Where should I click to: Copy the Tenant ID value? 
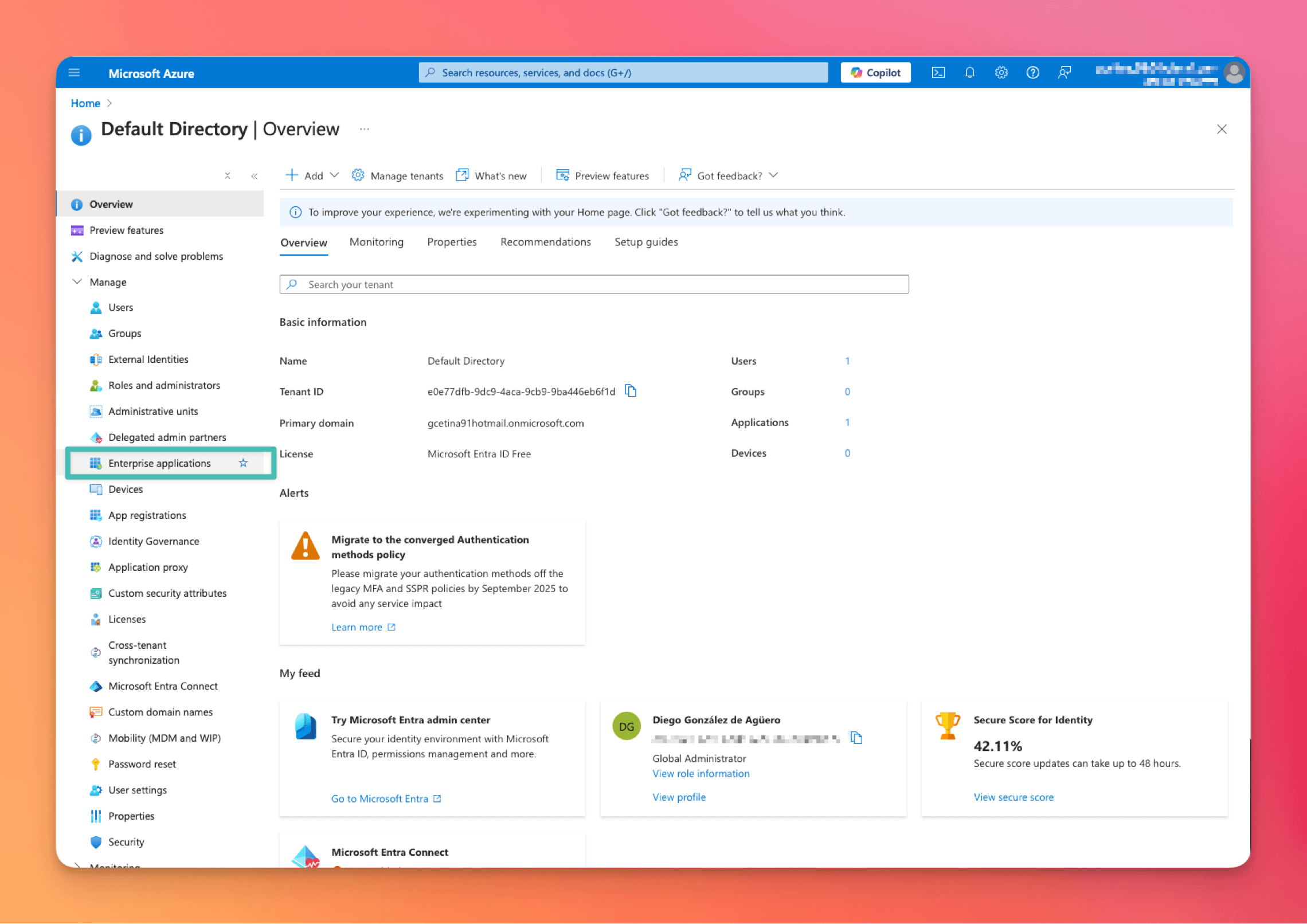(x=631, y=391)
